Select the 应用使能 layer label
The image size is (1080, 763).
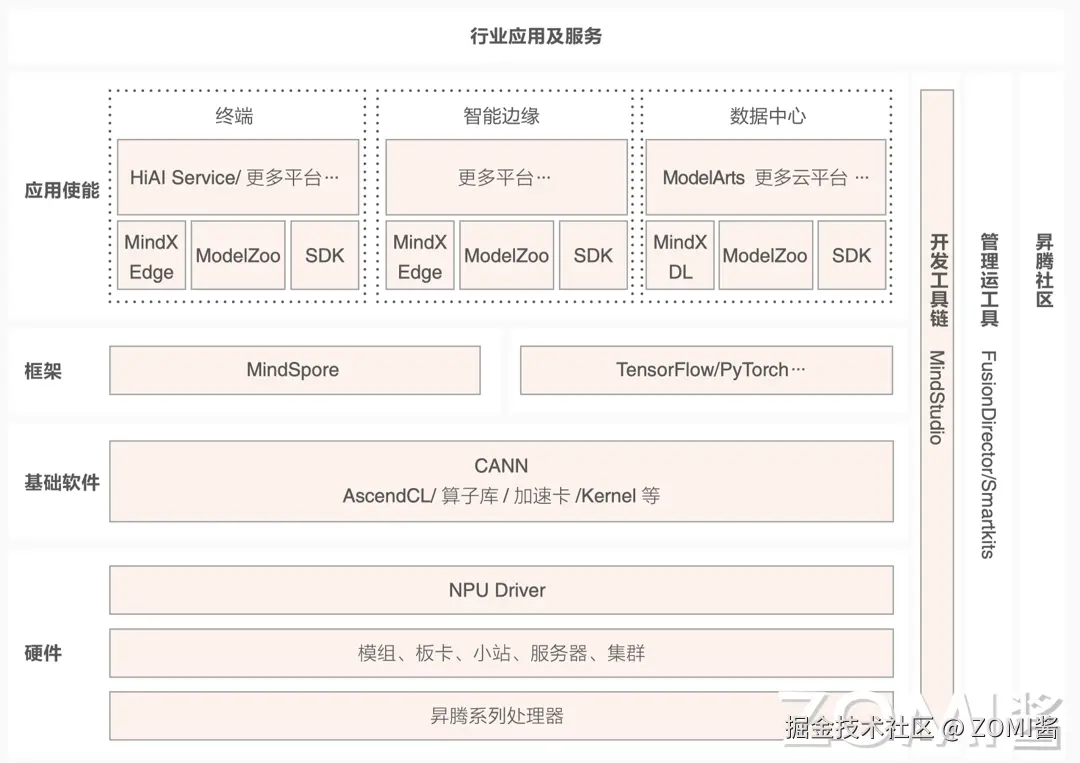(x=62, y=190)
